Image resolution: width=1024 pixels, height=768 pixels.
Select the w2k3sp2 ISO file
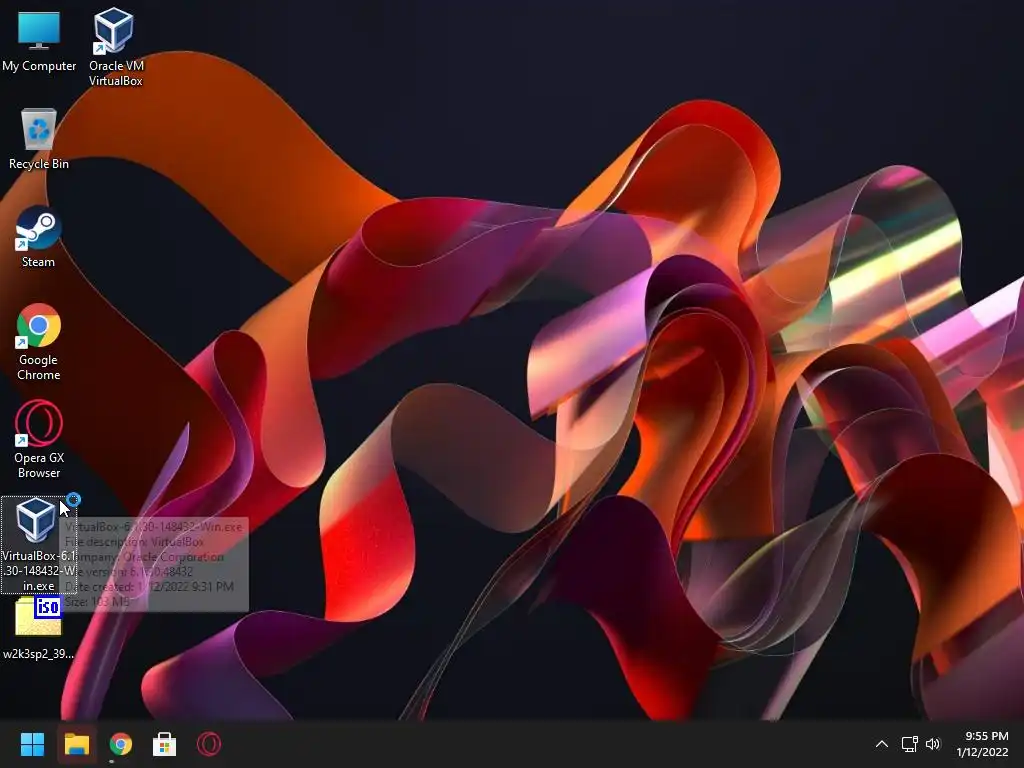pyautogui.click(x=39, y=628)
